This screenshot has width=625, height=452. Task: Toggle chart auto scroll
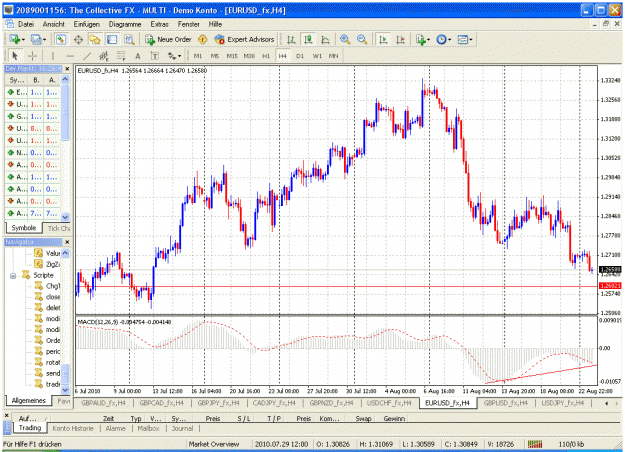click(x=383, y=39)
